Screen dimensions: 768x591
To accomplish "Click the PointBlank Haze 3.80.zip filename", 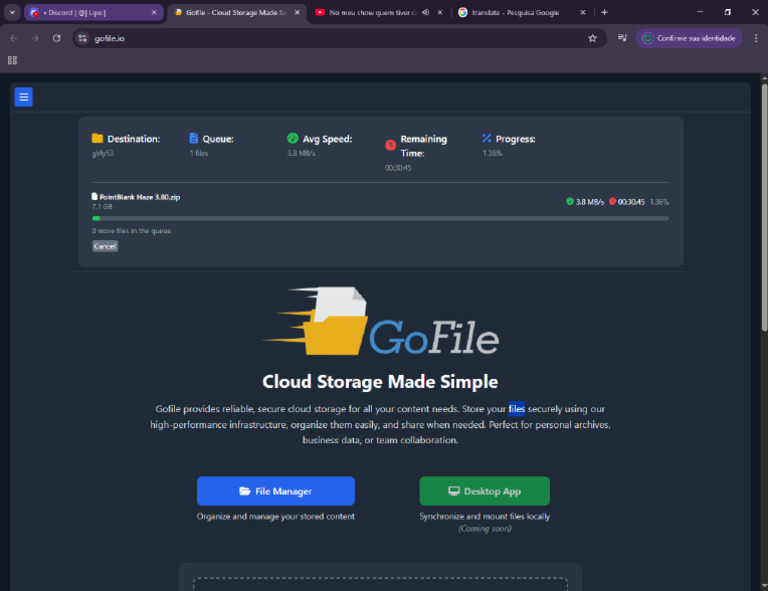I will point(140,197).
